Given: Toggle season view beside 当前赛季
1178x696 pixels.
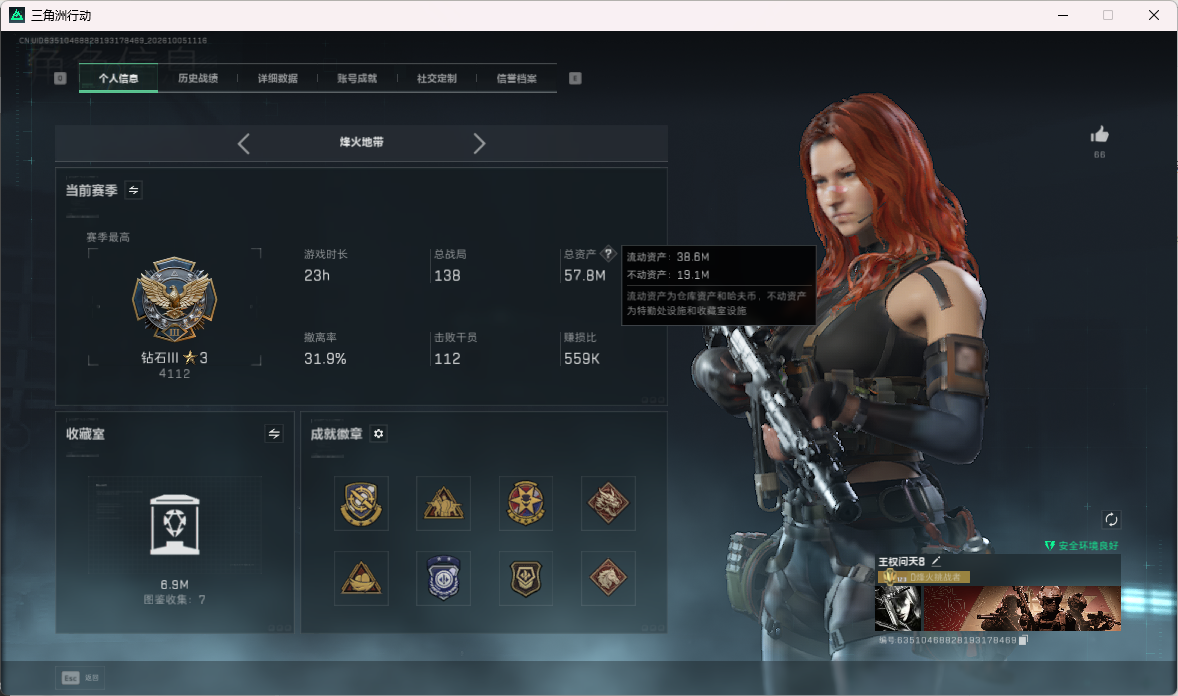Looking at the screenshot, I should click(x=133, y=190).
